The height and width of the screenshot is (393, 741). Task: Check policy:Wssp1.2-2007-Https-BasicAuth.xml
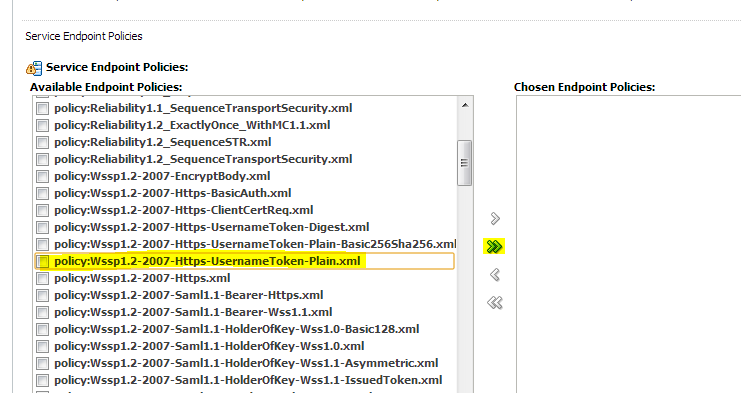(x=43, y=193)
